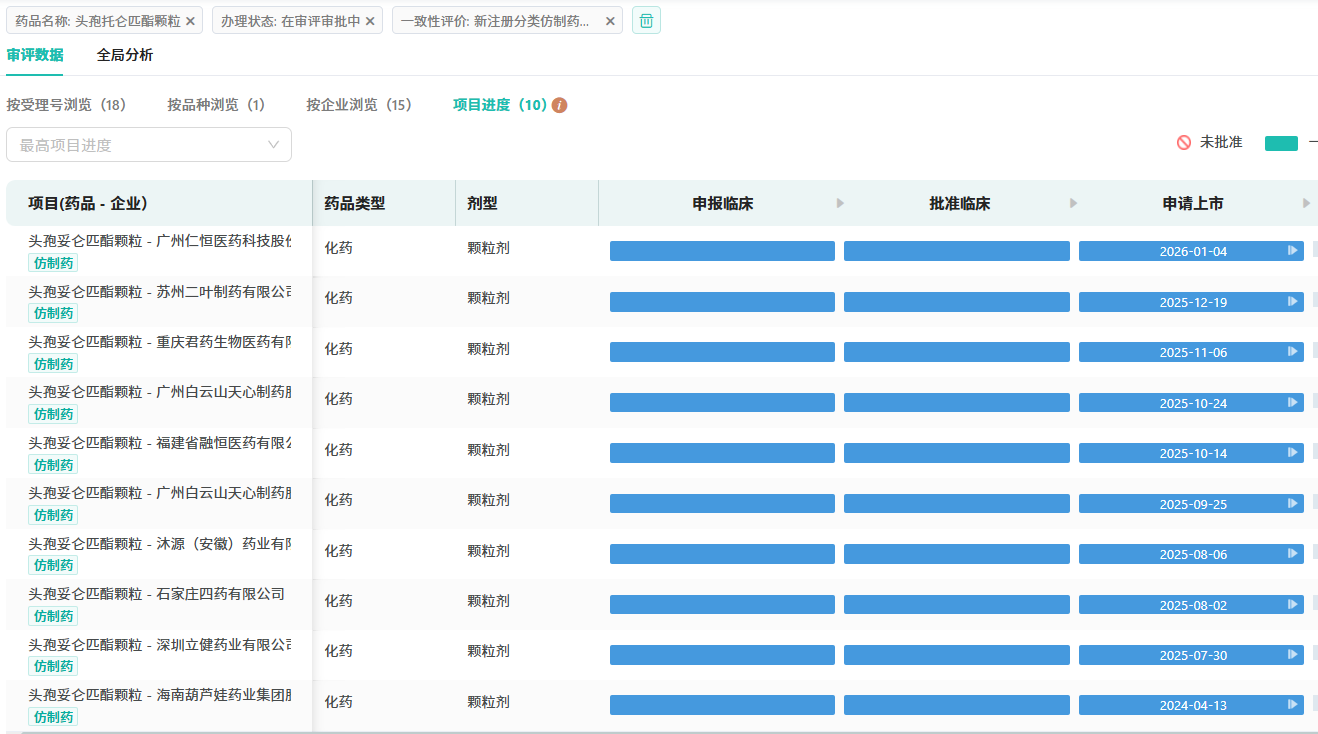Remove the 药品名称 头孢托仑匹酯颗粒 filter tag
This screenshot has height=734, width=1318.
coord(191,21)
